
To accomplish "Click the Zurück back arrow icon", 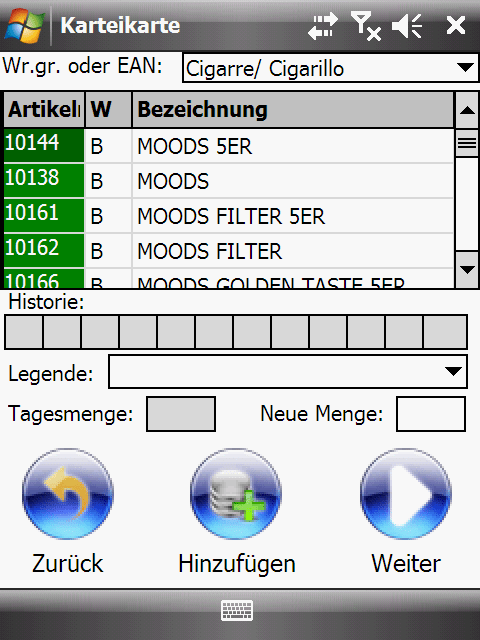I will [x=68, y=494].
